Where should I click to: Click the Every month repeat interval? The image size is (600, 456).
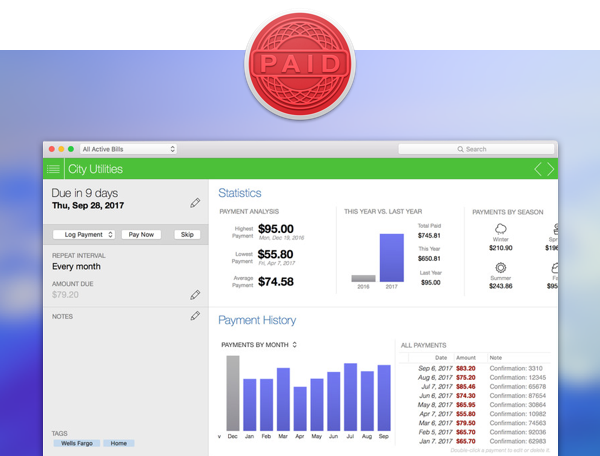pyautogui.click(x=76, y=266)
